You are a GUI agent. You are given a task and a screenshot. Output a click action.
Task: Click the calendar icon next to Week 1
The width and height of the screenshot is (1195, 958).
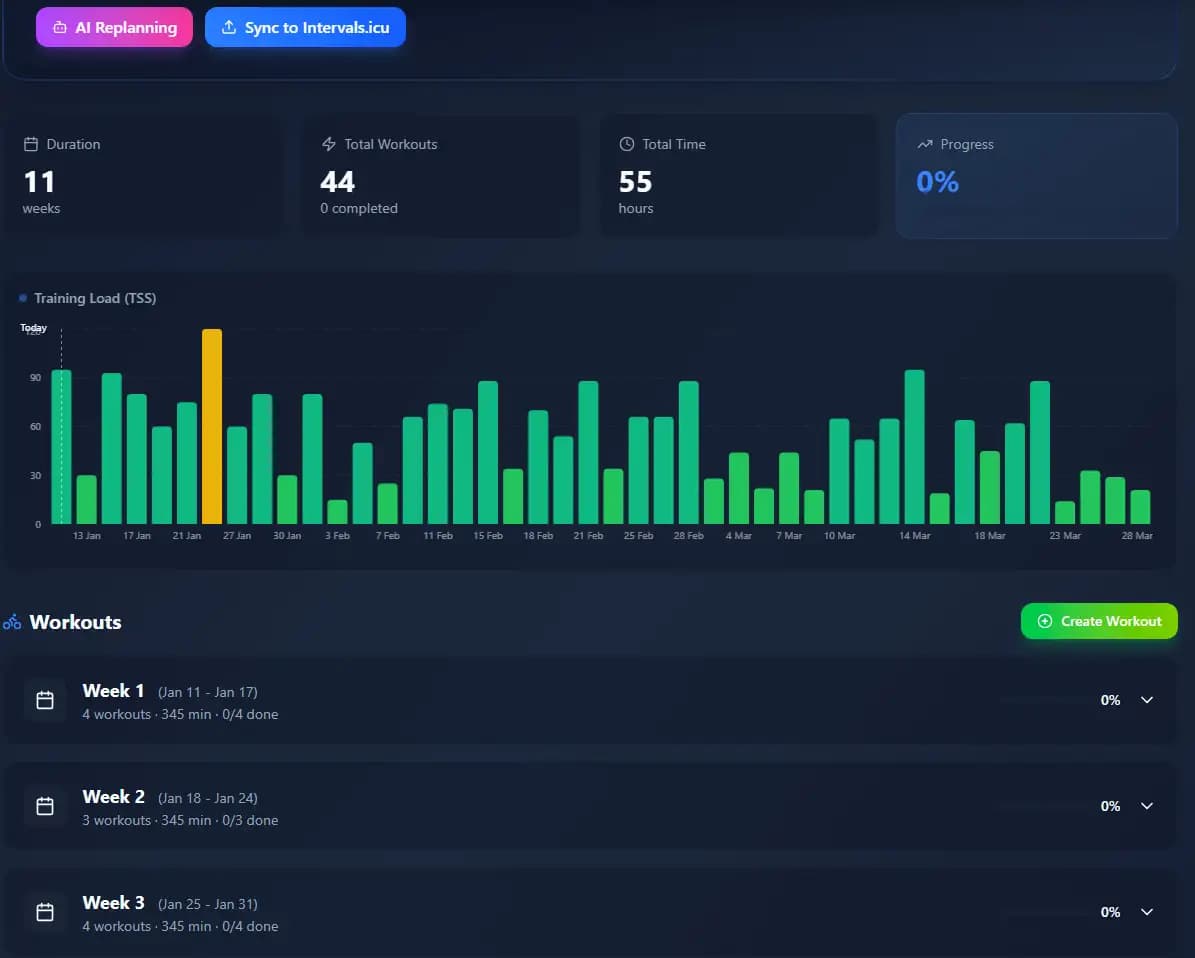pos(44,700)
